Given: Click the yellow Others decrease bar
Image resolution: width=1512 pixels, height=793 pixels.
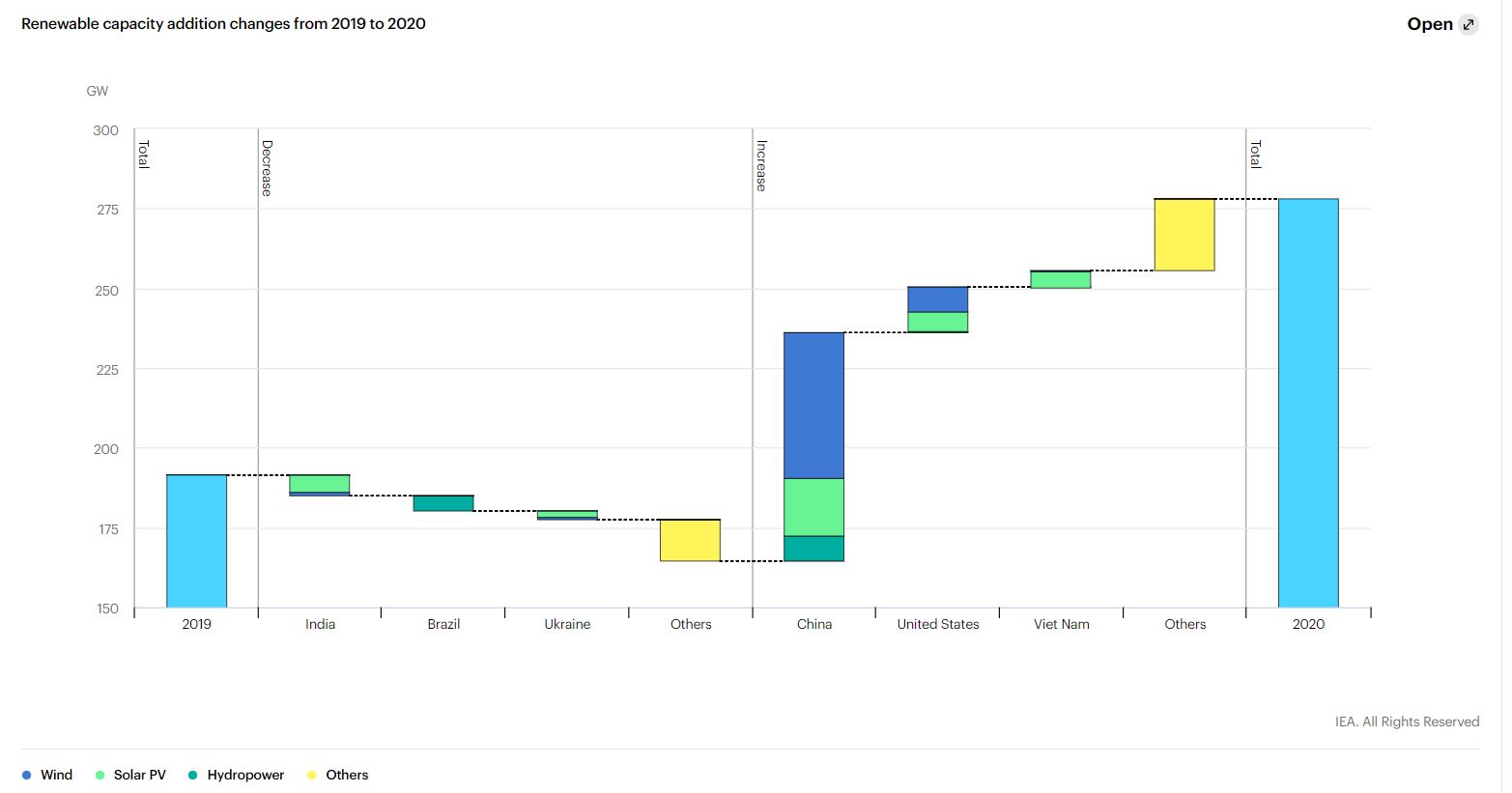Looking at the screenshot, I should coord(690,540).
